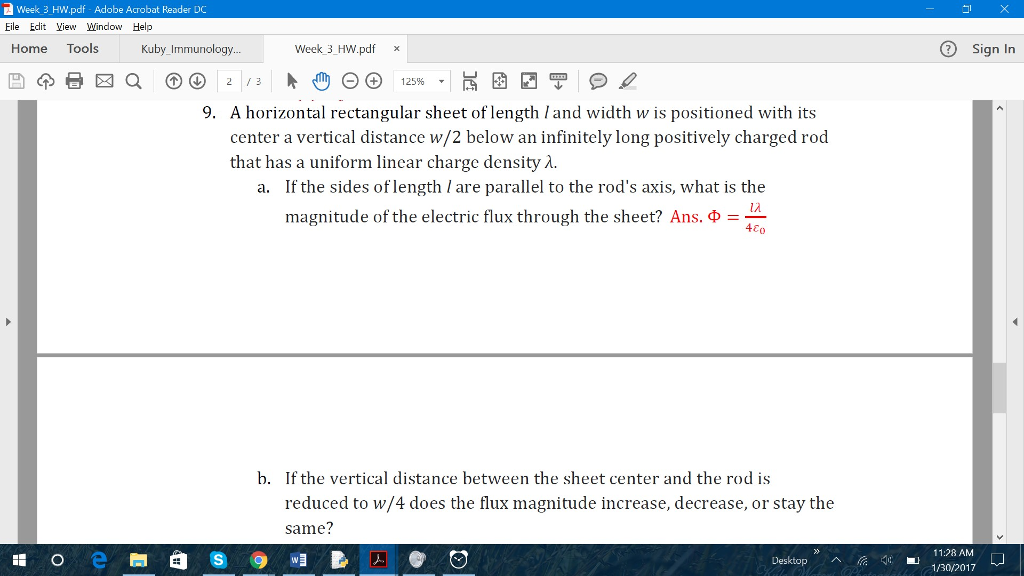Click the vertical scrollbar thumb
Screen dimensions: 1024x576
tap(999, 387)
